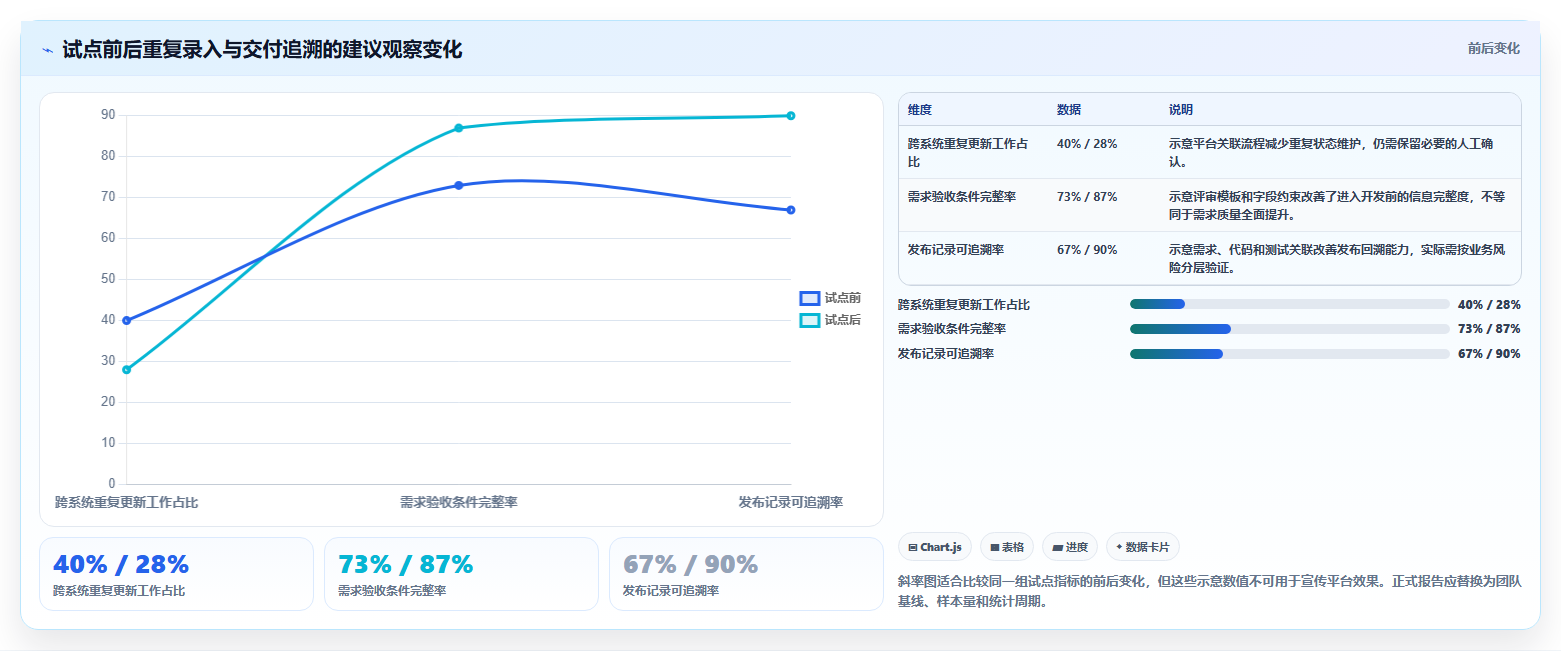
Task: Select the 表格 tag chip
Action: (x=1006, y=547)
